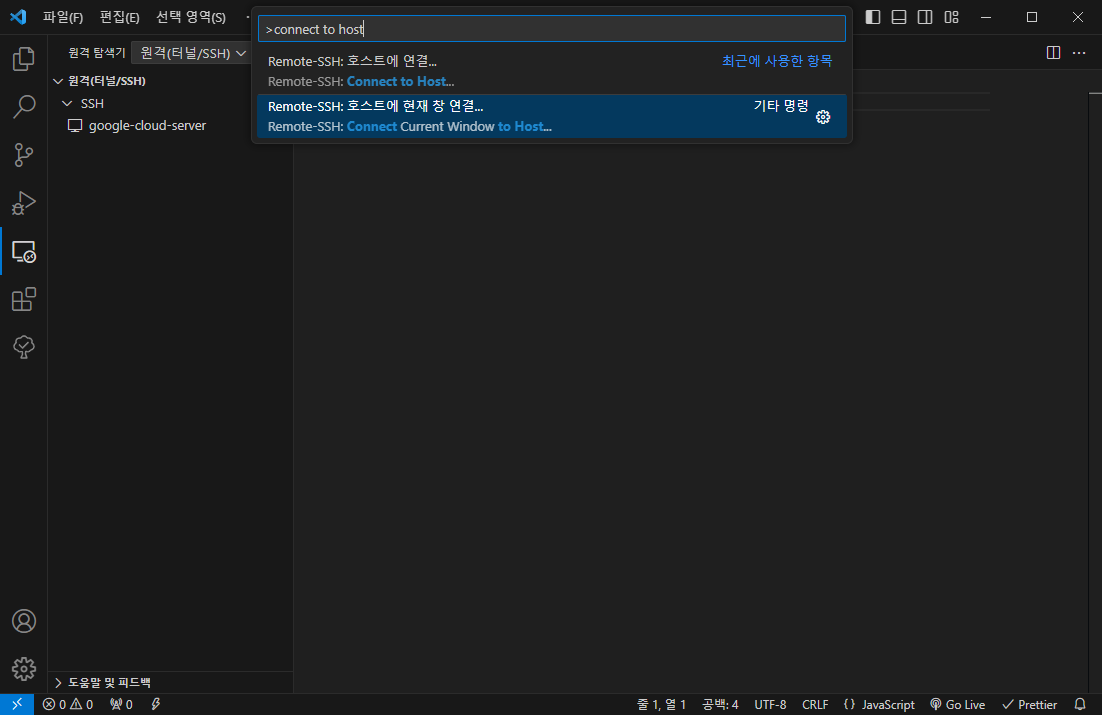
Task: Toggle bottom panel layout icon
Action: pos(899,17)
